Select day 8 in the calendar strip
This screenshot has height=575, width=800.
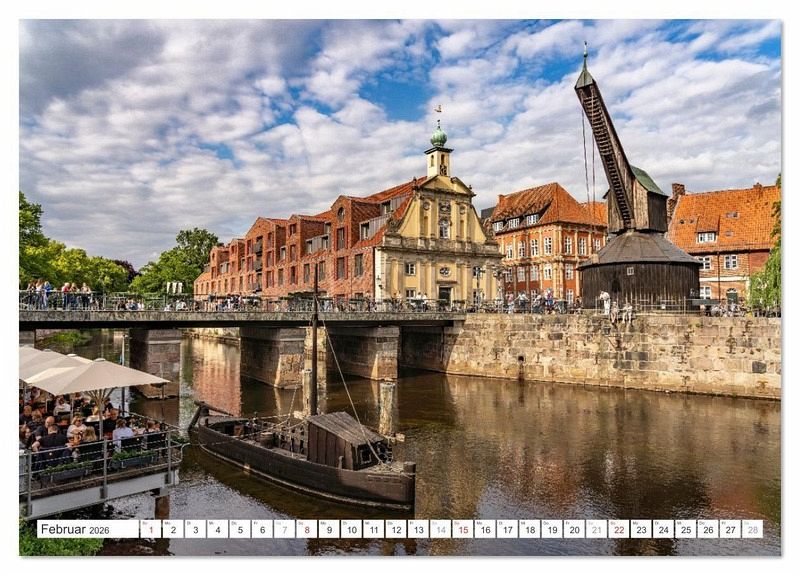(307, 529)
